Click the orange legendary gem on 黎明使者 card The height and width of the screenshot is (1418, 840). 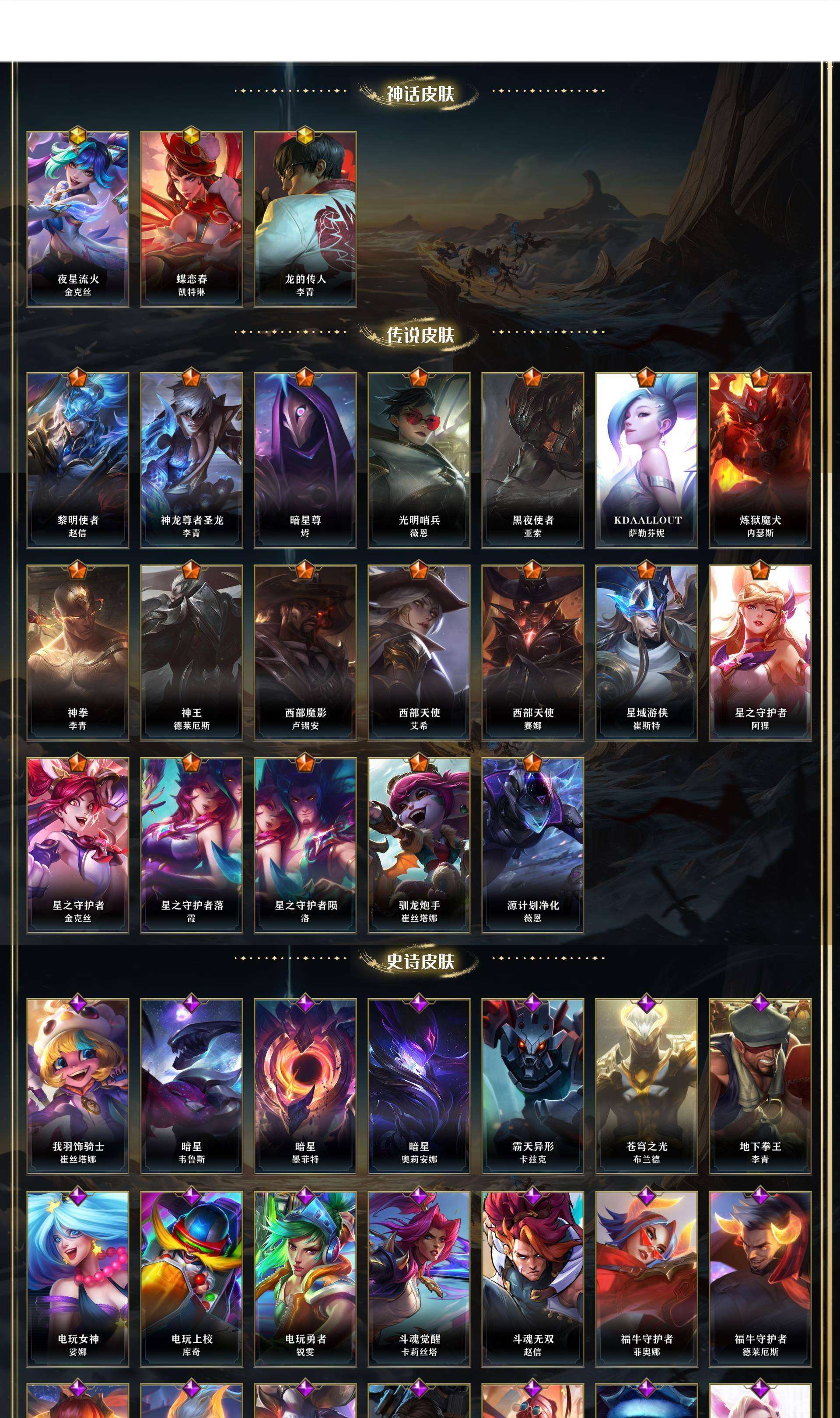(x=78, y=377)
